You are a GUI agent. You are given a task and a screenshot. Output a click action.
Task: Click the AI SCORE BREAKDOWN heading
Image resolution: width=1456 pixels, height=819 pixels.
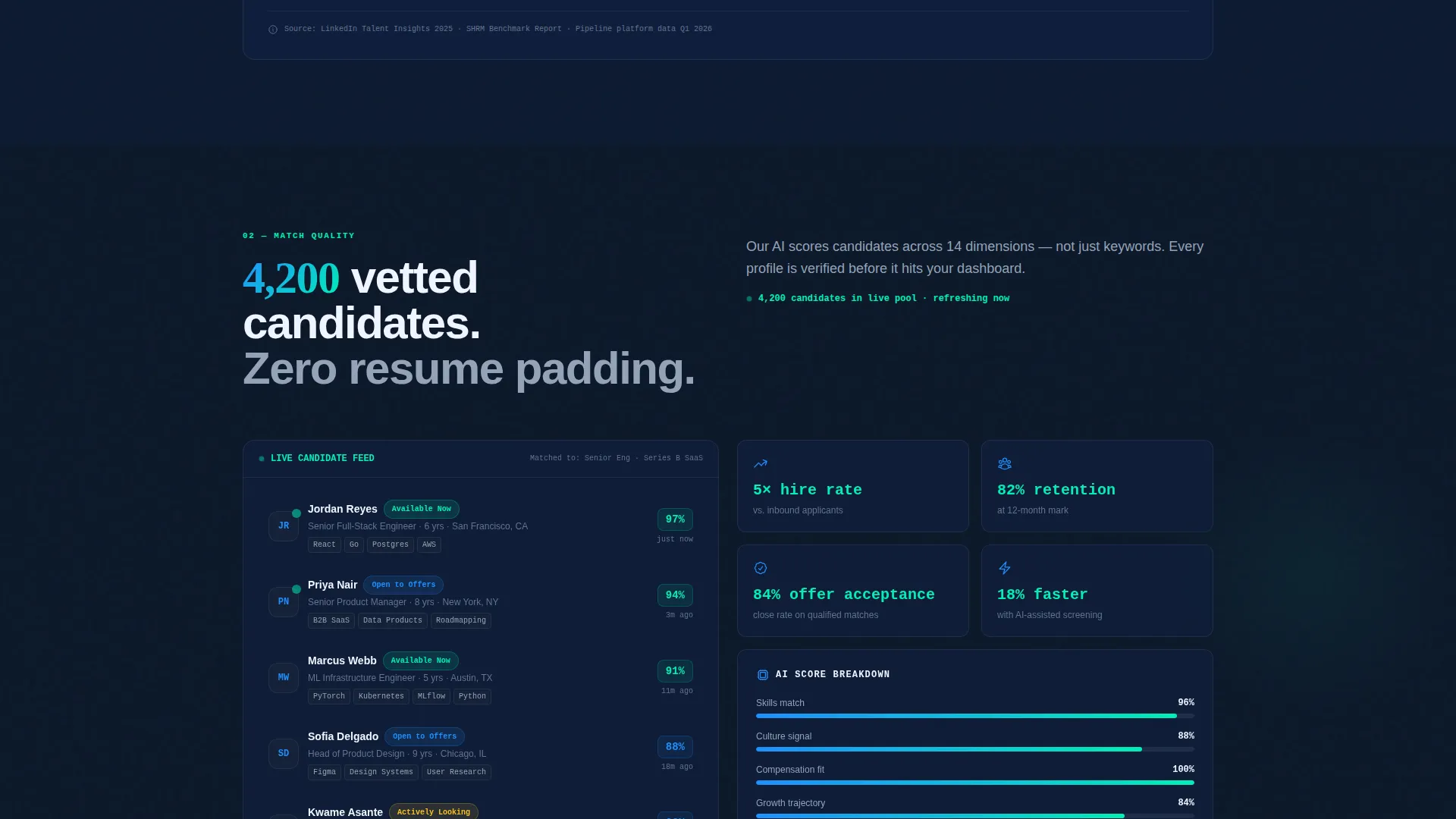(833, 675)
